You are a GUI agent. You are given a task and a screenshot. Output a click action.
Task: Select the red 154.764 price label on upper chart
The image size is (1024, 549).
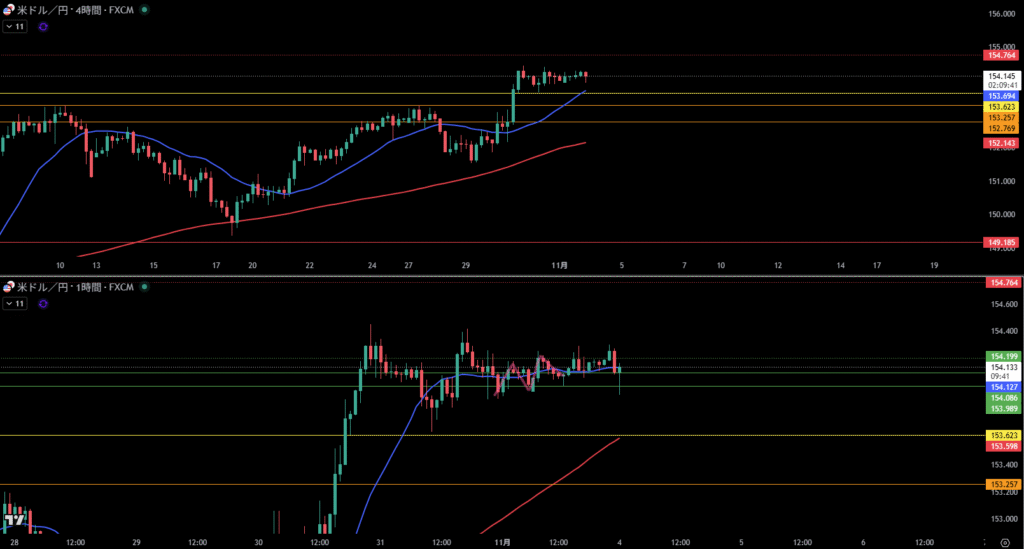[1003, 56]
